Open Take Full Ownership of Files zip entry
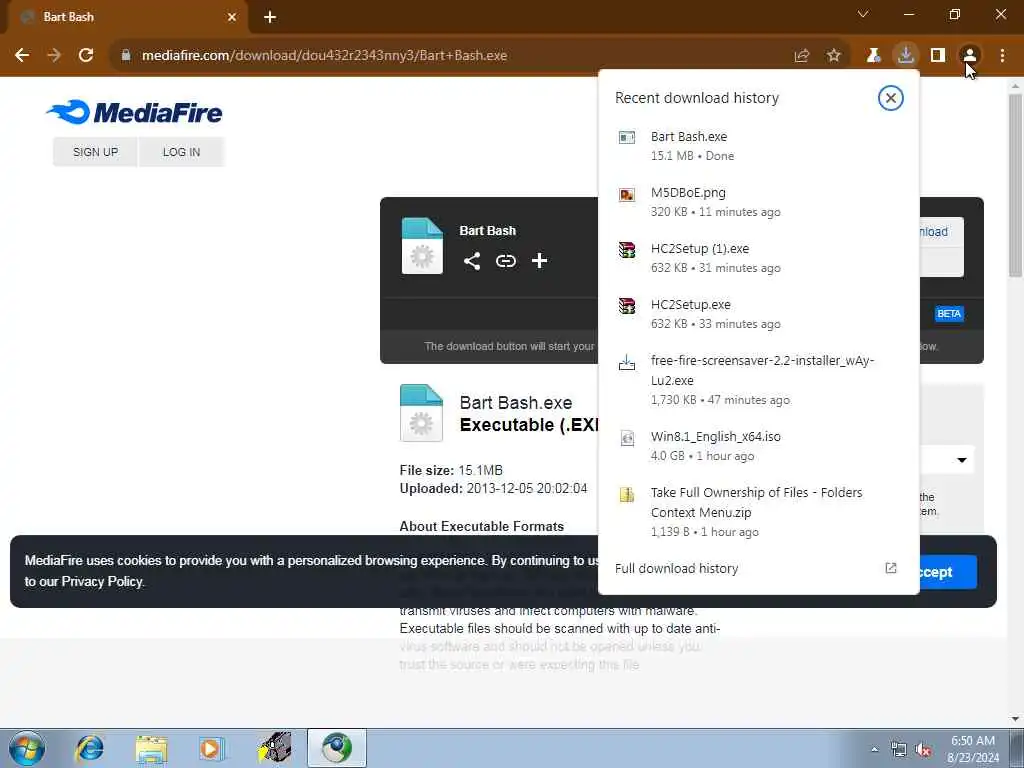1024x768 pixels. point(759,512)
